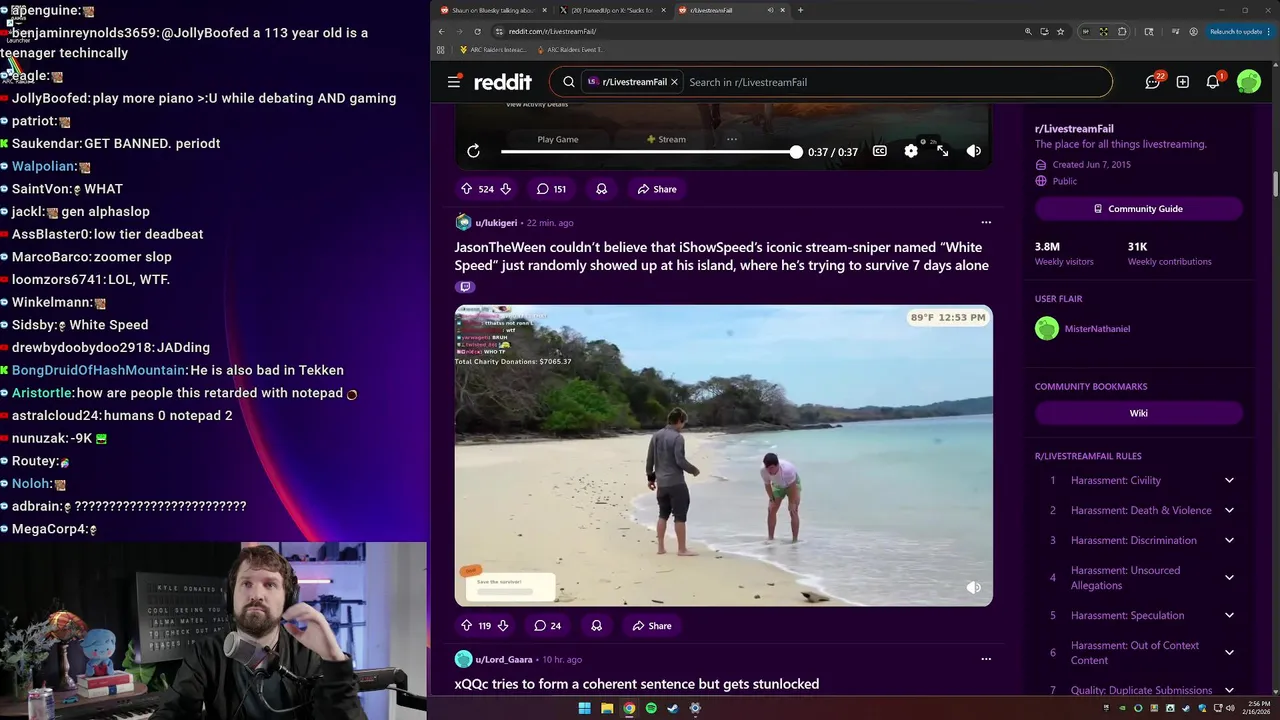Downvote the post with 524 points
The image size is (1280, 720).
(x=506, y=189)
